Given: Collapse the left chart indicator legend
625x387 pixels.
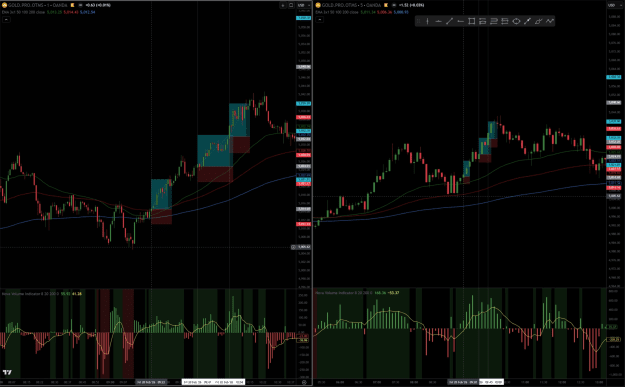Looking at the screenshot, I should [6, 20].
